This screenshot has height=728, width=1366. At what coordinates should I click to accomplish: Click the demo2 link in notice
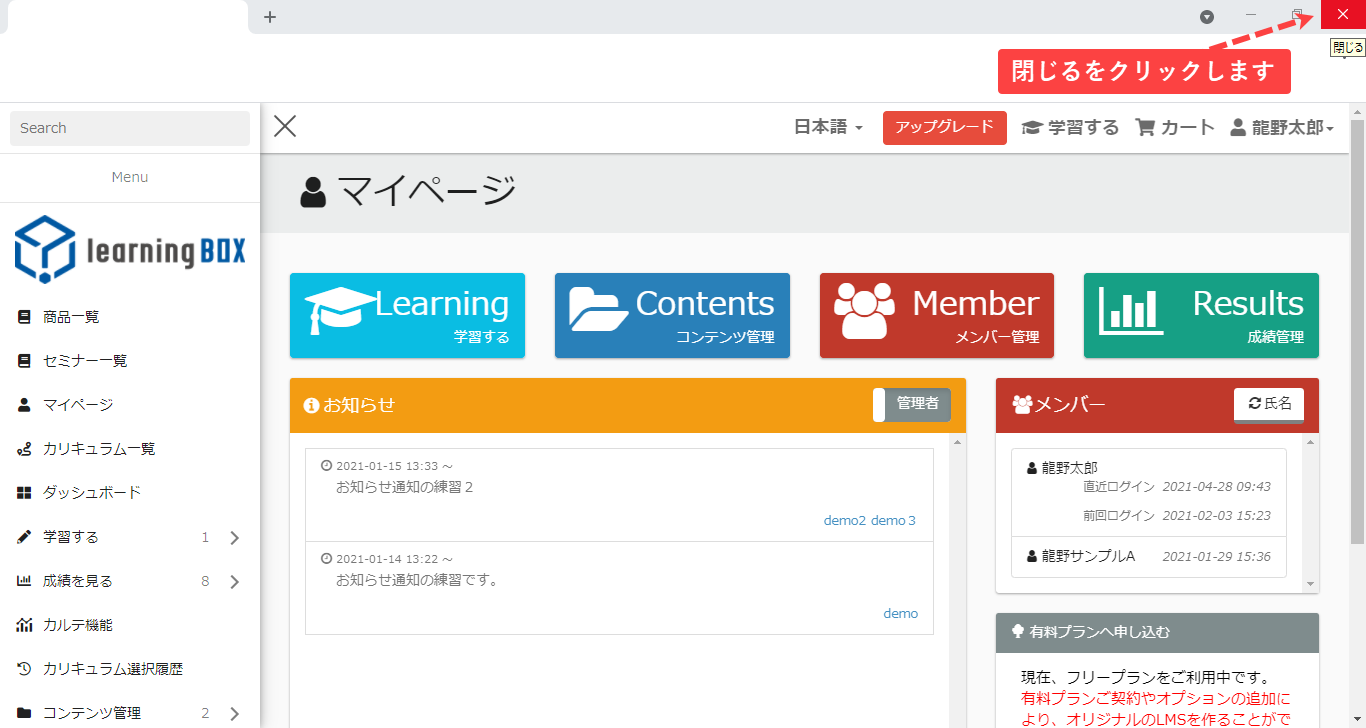[x=844, y=520]
